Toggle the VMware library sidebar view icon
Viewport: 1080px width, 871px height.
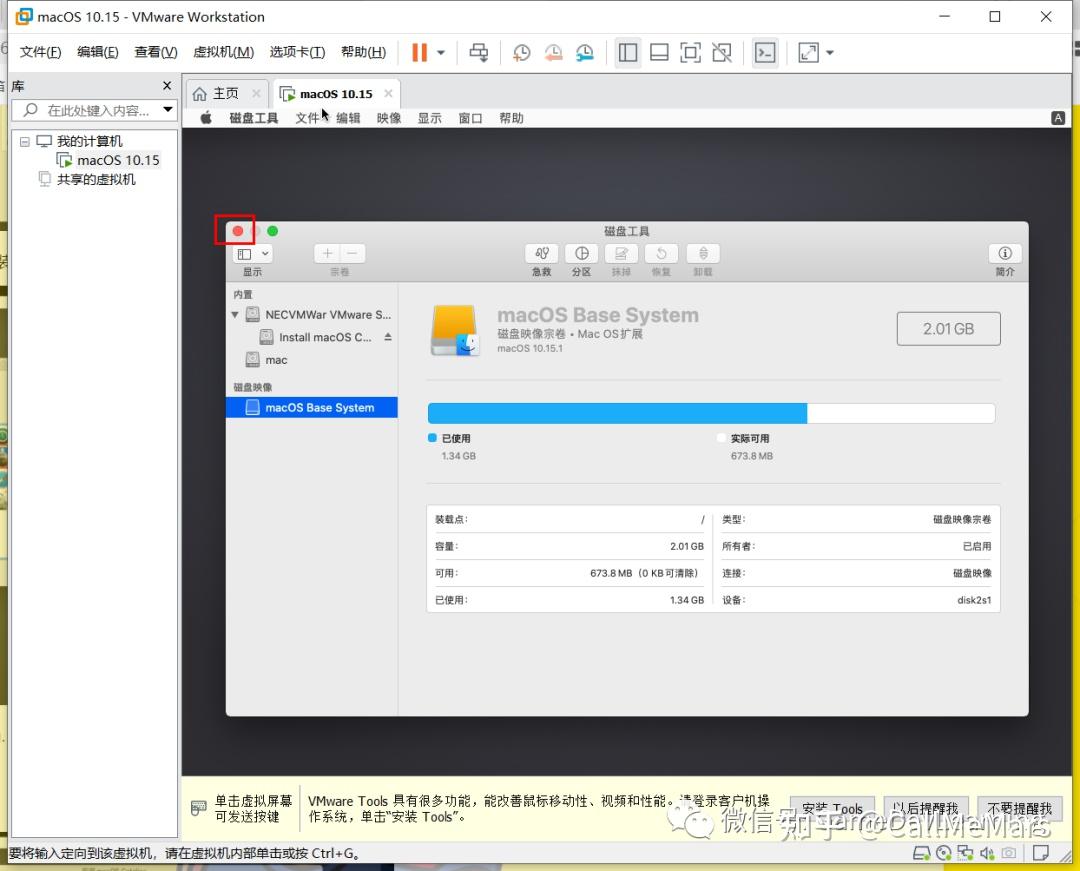pyautogui.click(x=627, y=52)
